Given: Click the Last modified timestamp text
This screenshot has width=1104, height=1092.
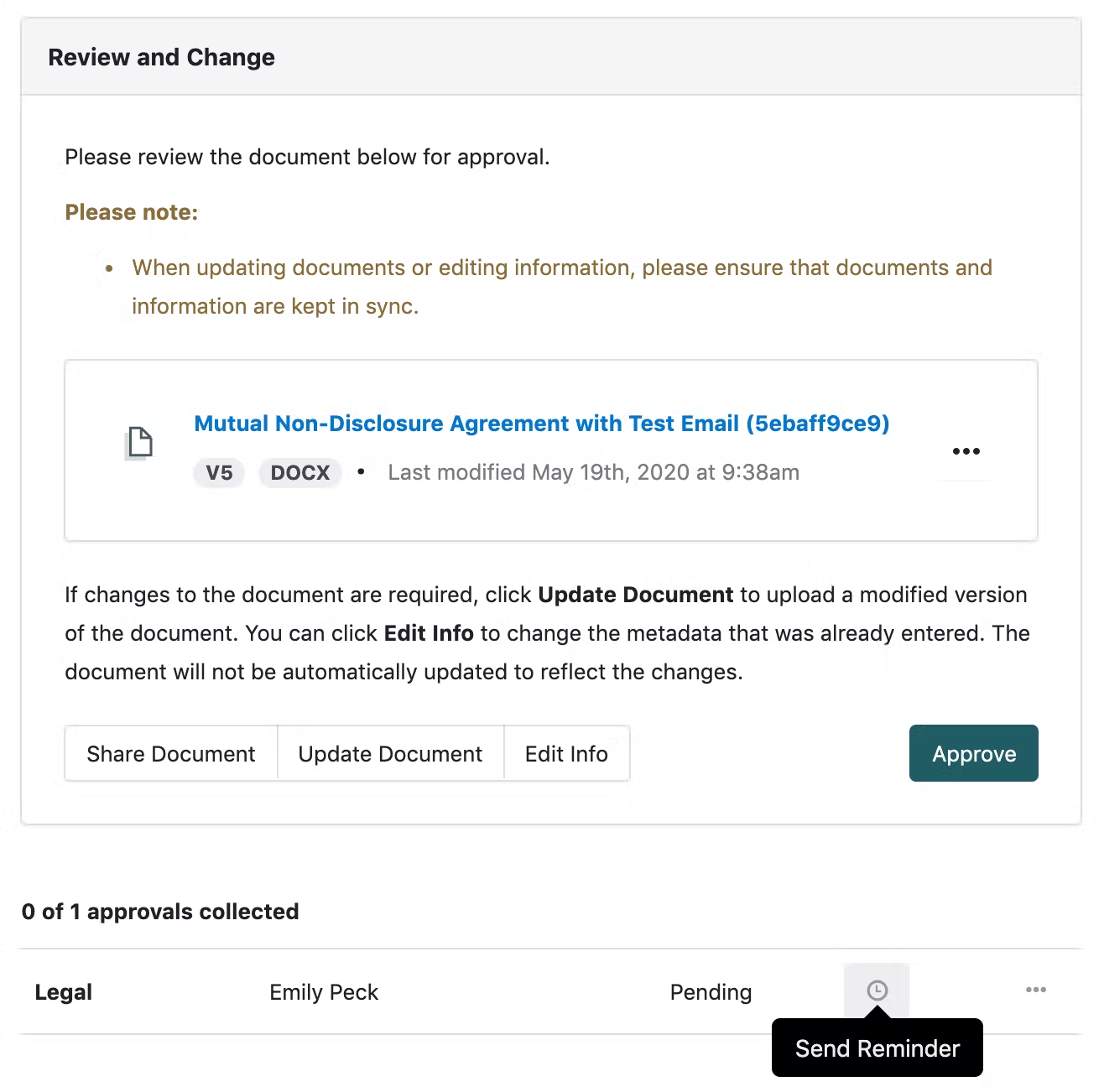Looking at the screenshot, I should click(x=593, y=473).
